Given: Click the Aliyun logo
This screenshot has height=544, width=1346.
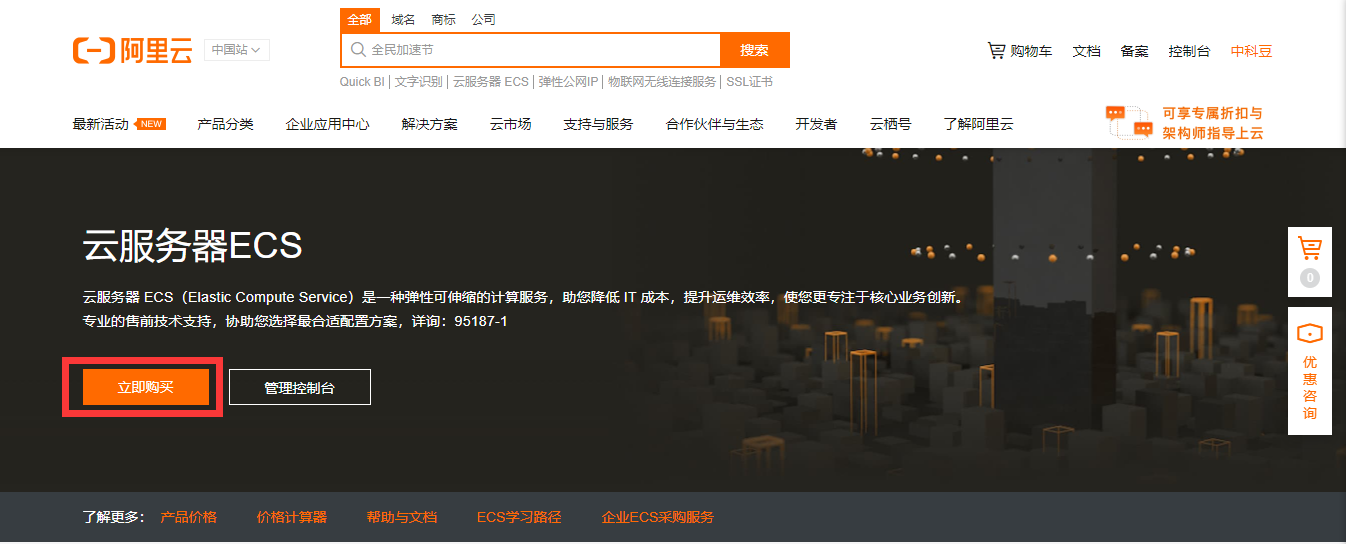Looking at the screenshot, I should click(x=132, y=51).
